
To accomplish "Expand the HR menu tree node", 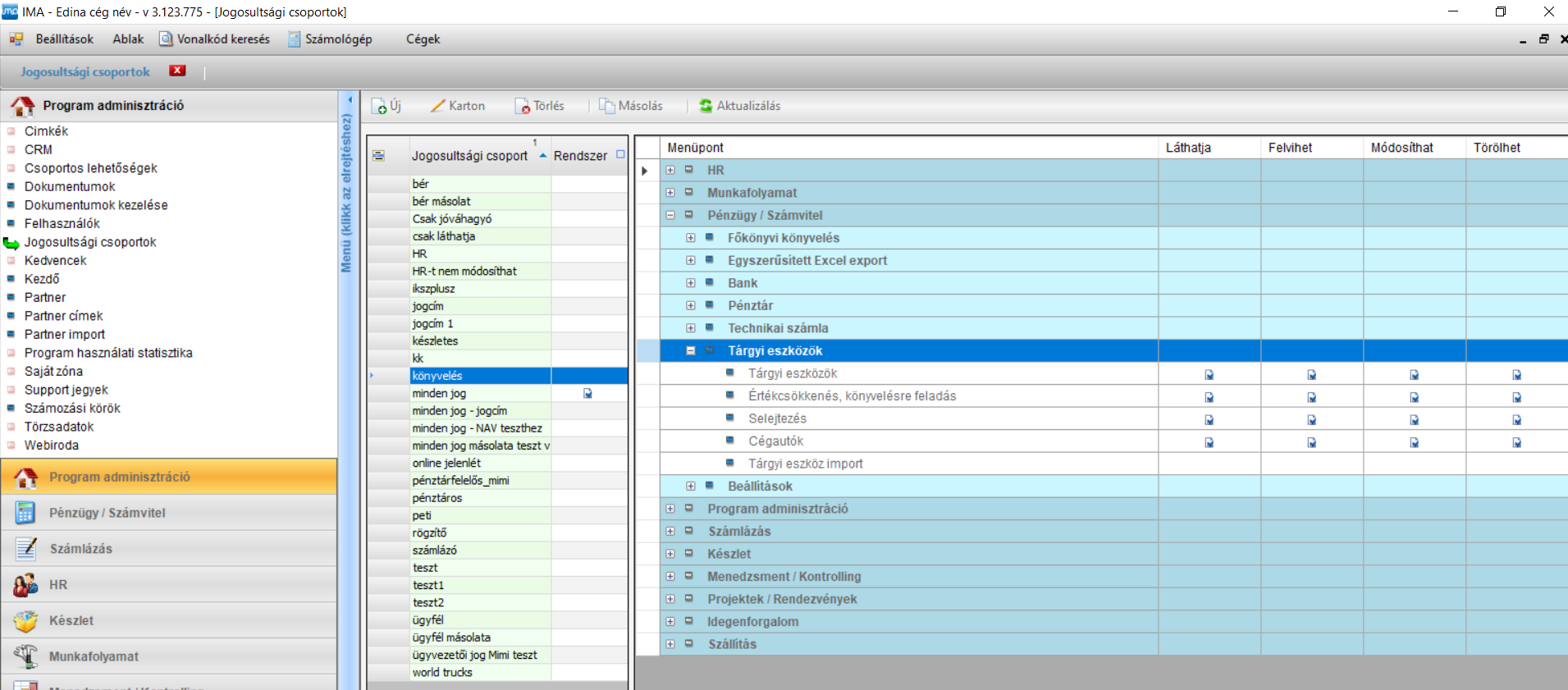I will tap(670, 171).
